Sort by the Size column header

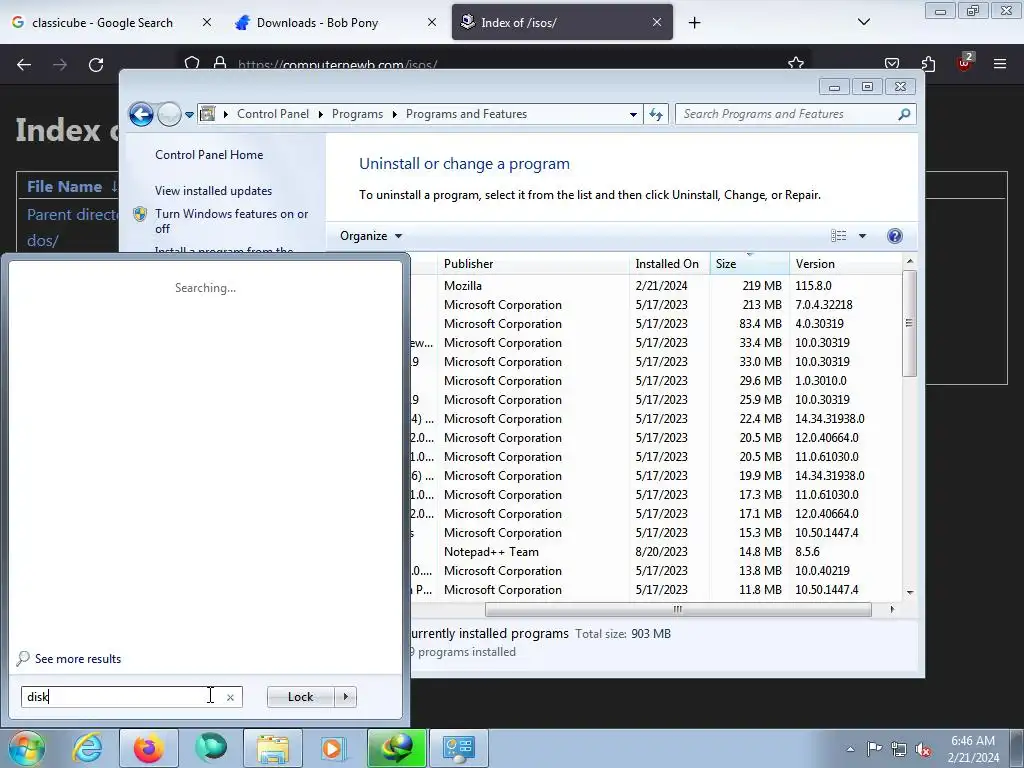750,264
